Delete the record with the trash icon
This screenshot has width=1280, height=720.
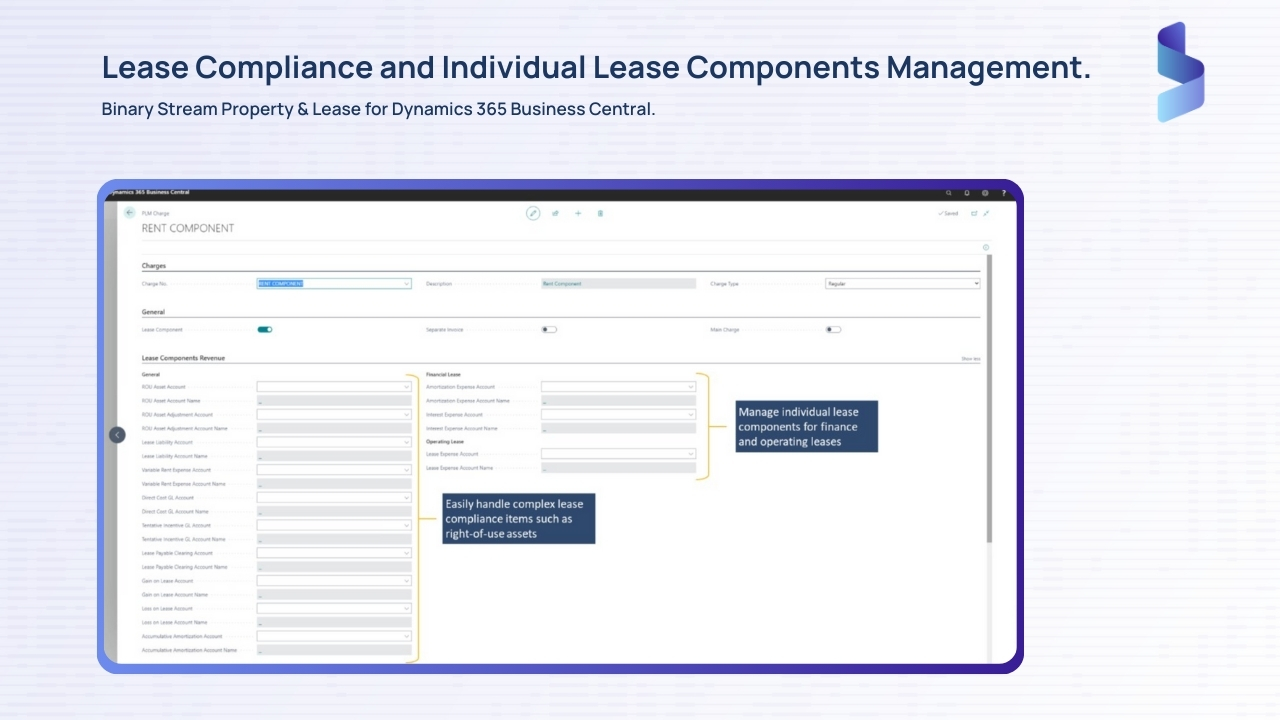600,213
